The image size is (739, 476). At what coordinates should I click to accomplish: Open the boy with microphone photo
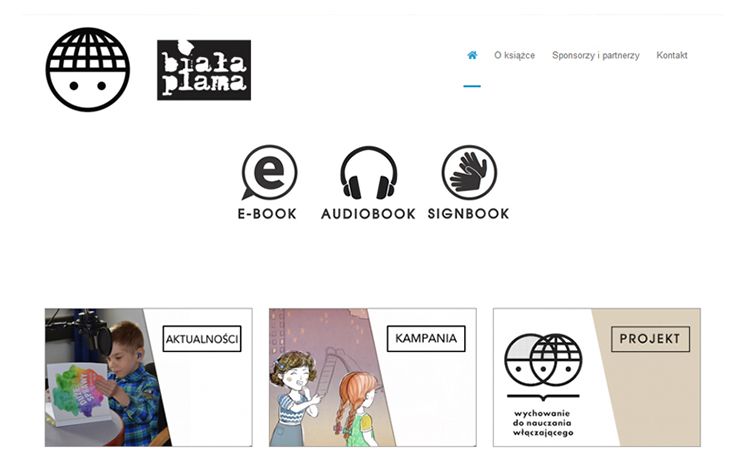[104, 378]
